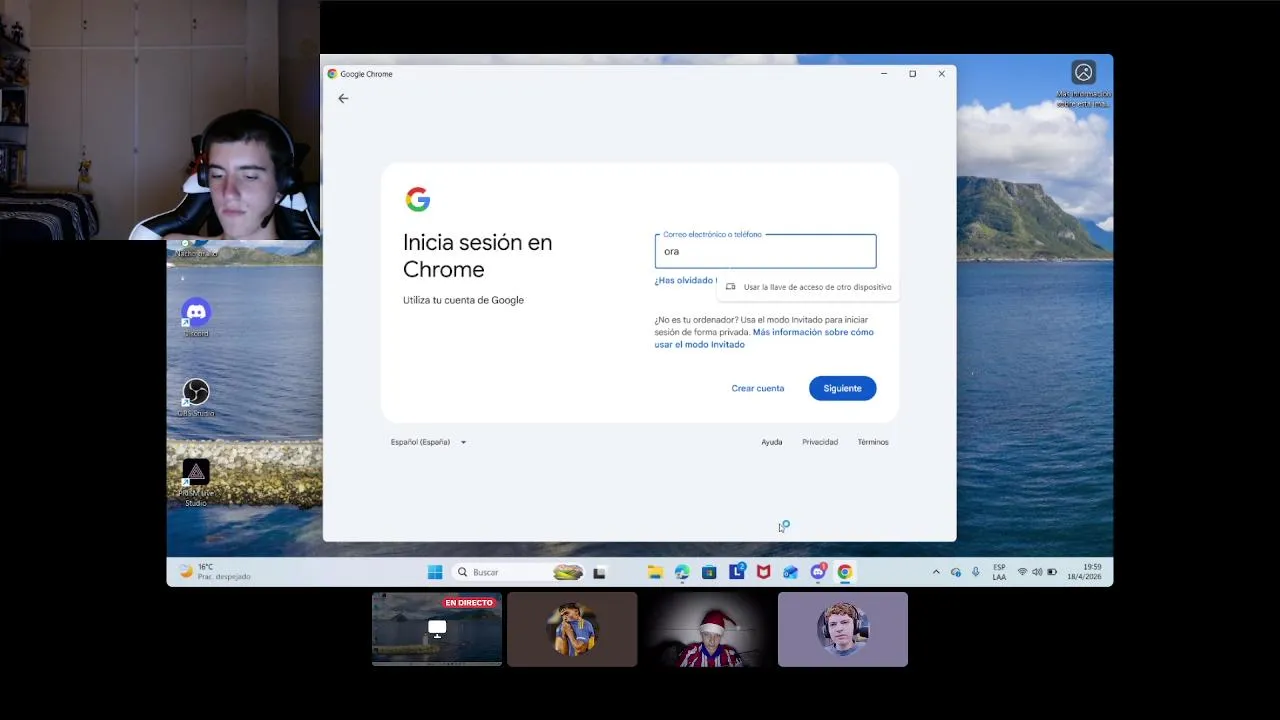The image size is (1280, 720).
Task: Close the Google Chrome sign-in window
Action: [941, 74]
